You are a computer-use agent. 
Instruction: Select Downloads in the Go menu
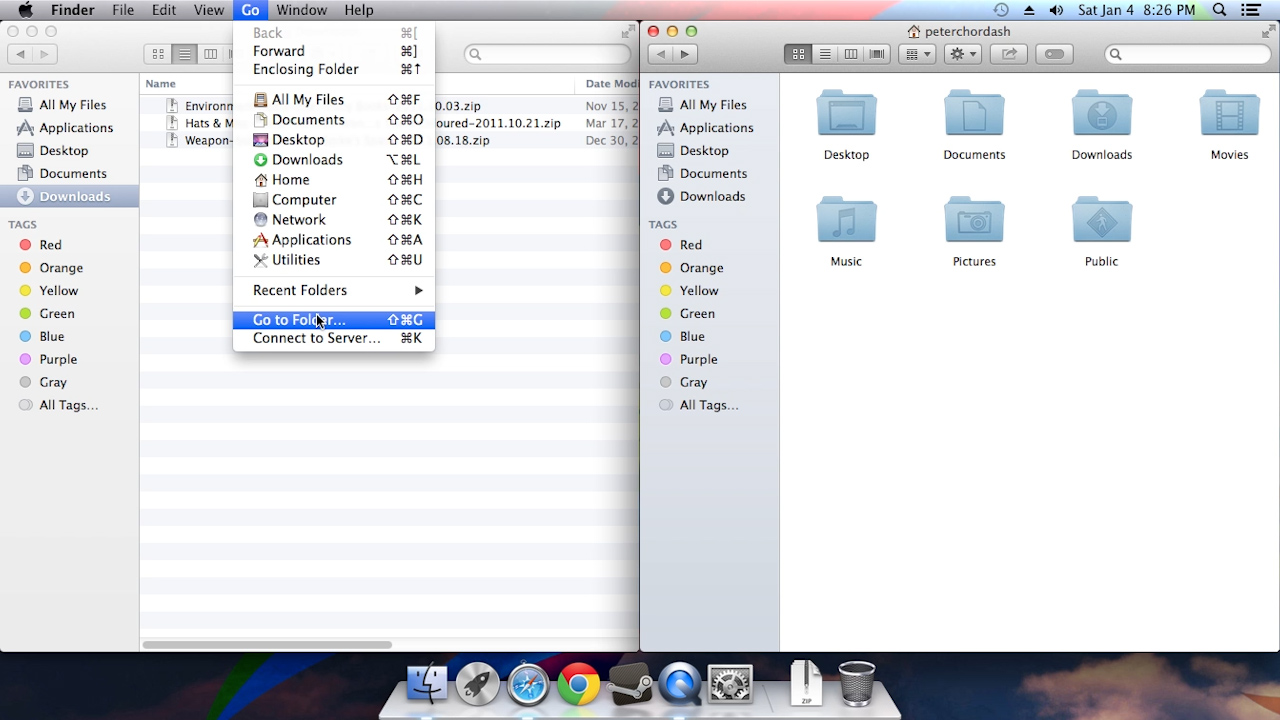tap(334, 160)
